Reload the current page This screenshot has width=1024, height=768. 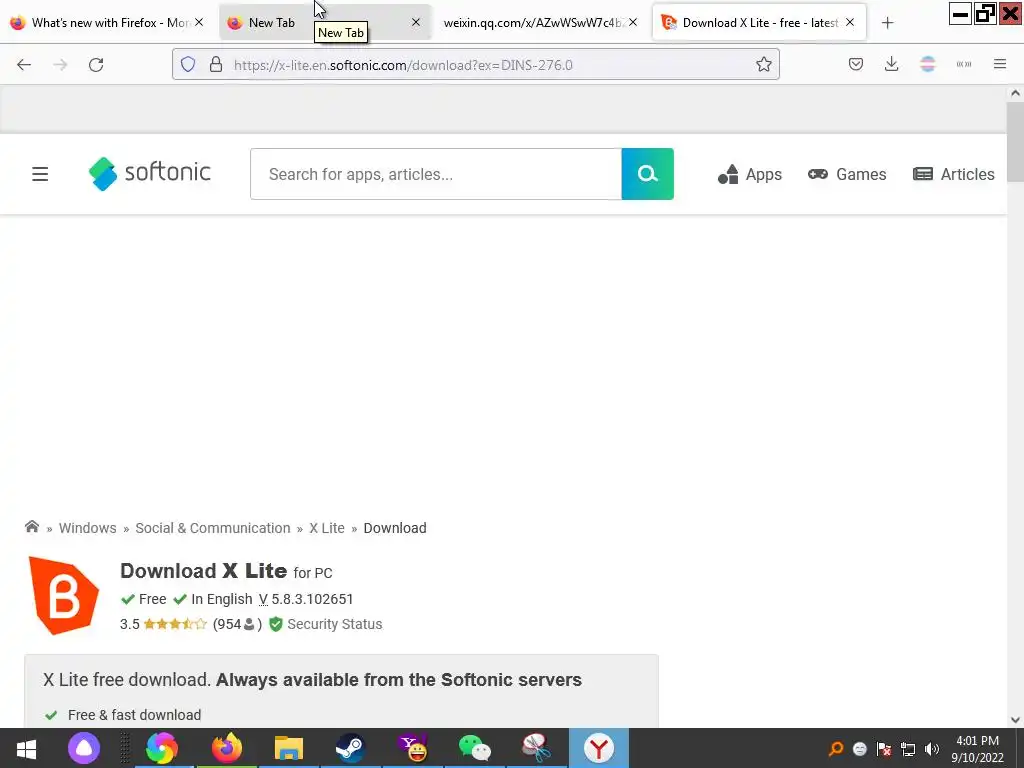click(x=96, y=65)
